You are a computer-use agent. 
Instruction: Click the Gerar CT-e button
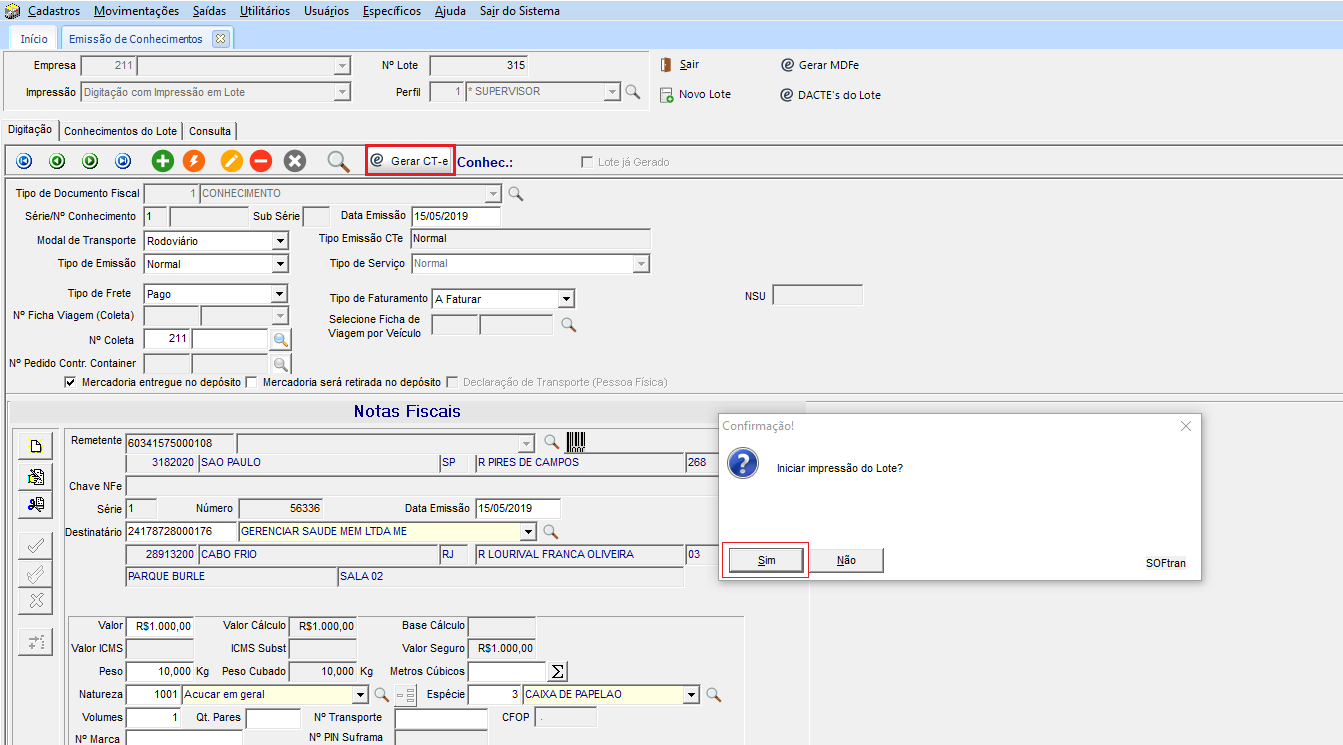click(x=410, y=161)
